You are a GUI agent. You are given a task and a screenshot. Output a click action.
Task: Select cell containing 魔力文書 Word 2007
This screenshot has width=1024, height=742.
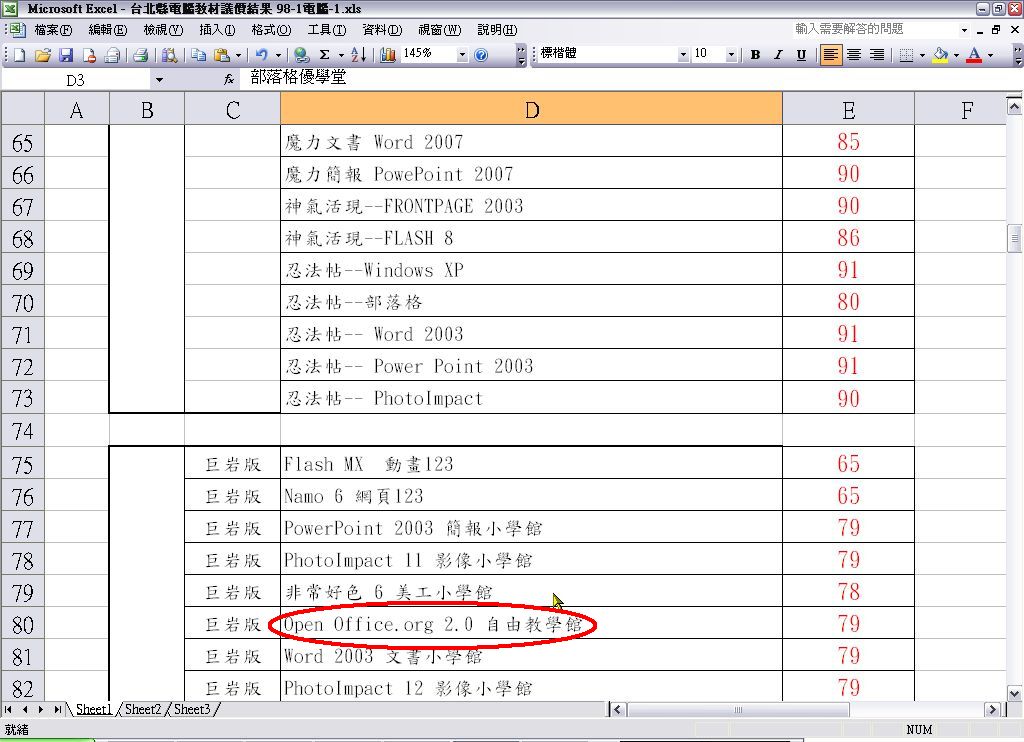(531, 142)
